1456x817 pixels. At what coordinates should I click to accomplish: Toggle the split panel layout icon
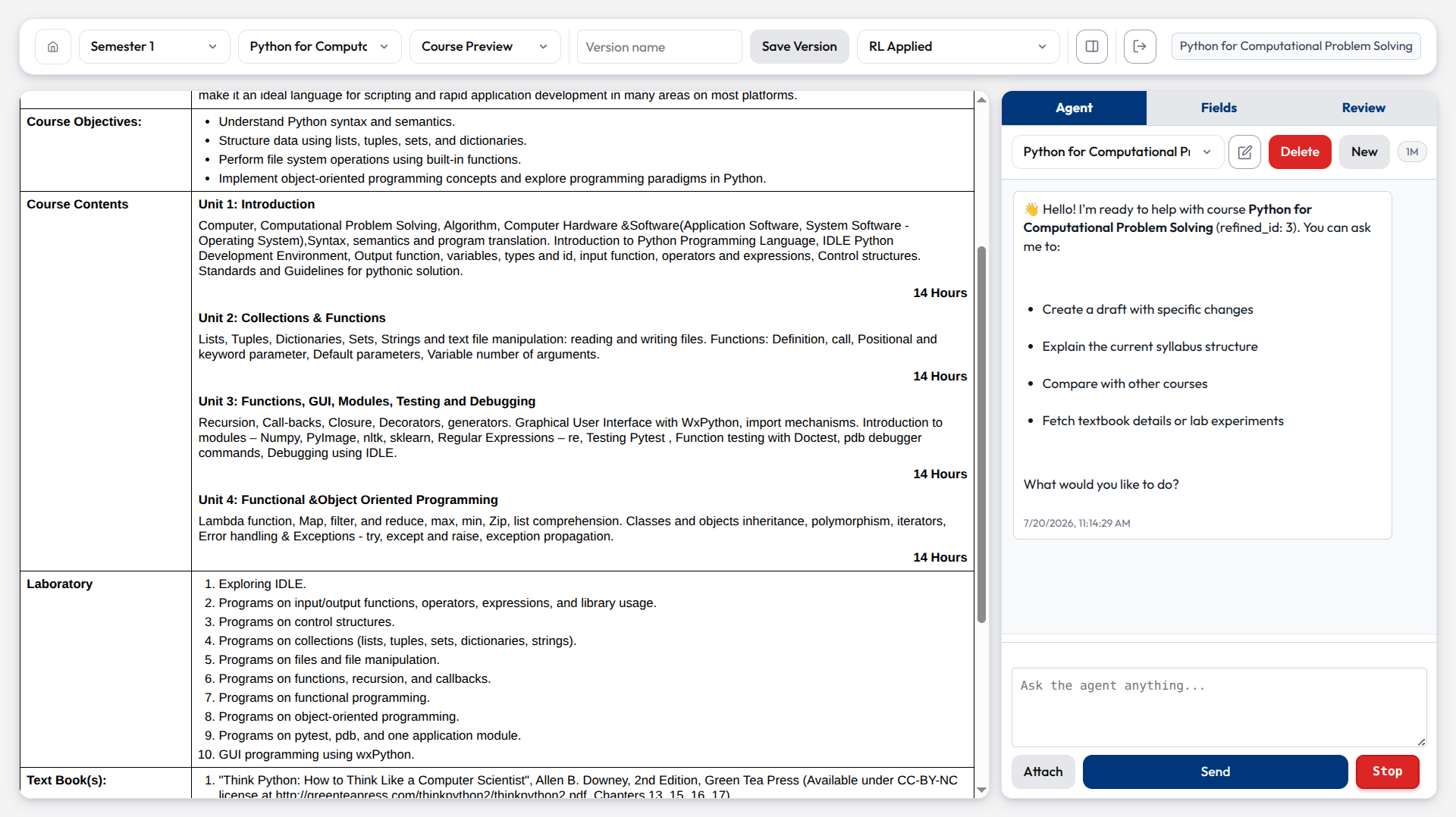(x=1092, y=47)
